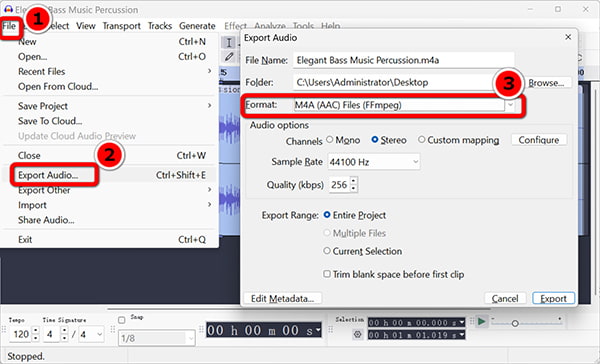The image size is (600, 364).
Task: Select Current Selection export range
Action: (327, 251)
